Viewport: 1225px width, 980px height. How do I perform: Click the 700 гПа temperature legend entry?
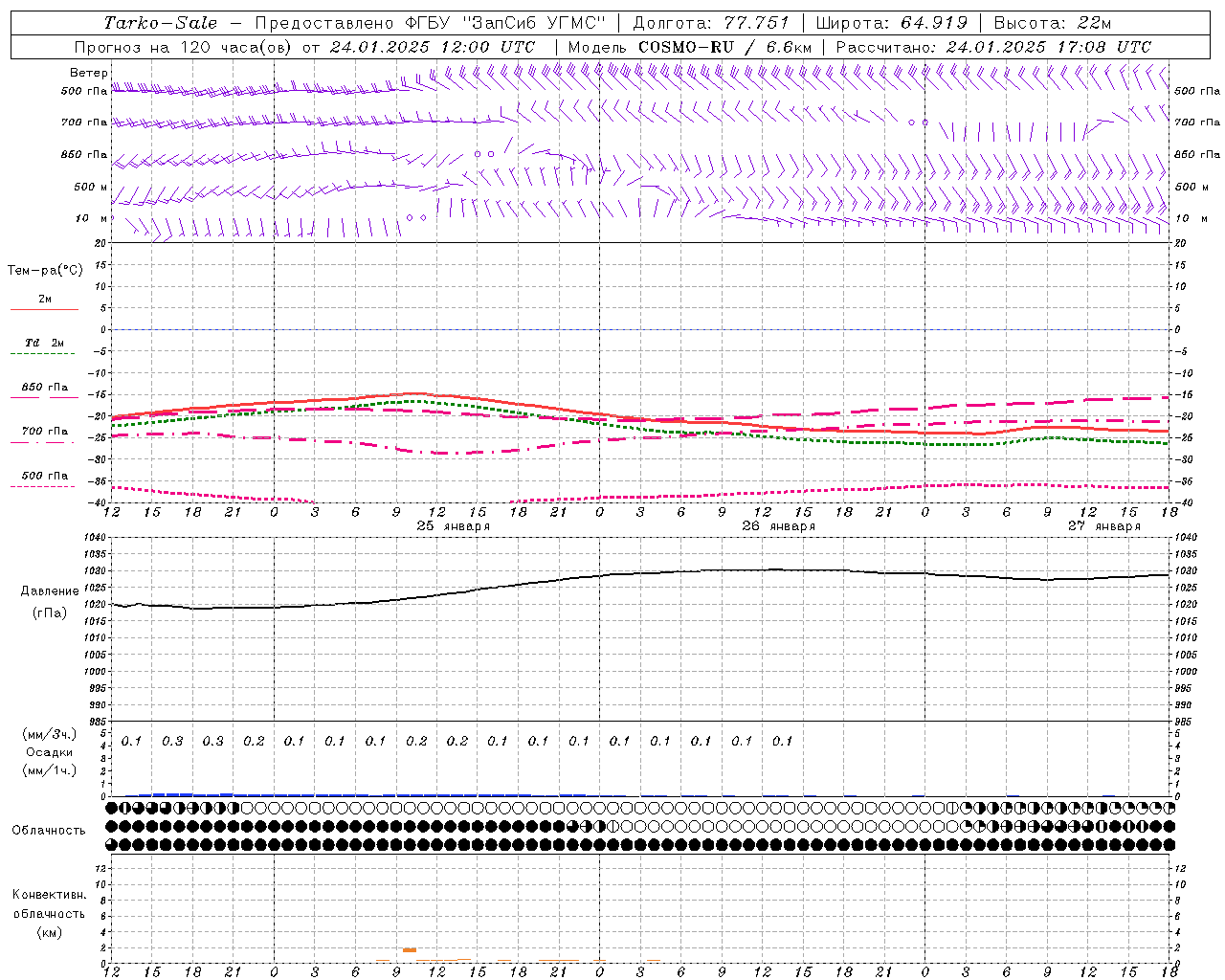click(45, 432)
